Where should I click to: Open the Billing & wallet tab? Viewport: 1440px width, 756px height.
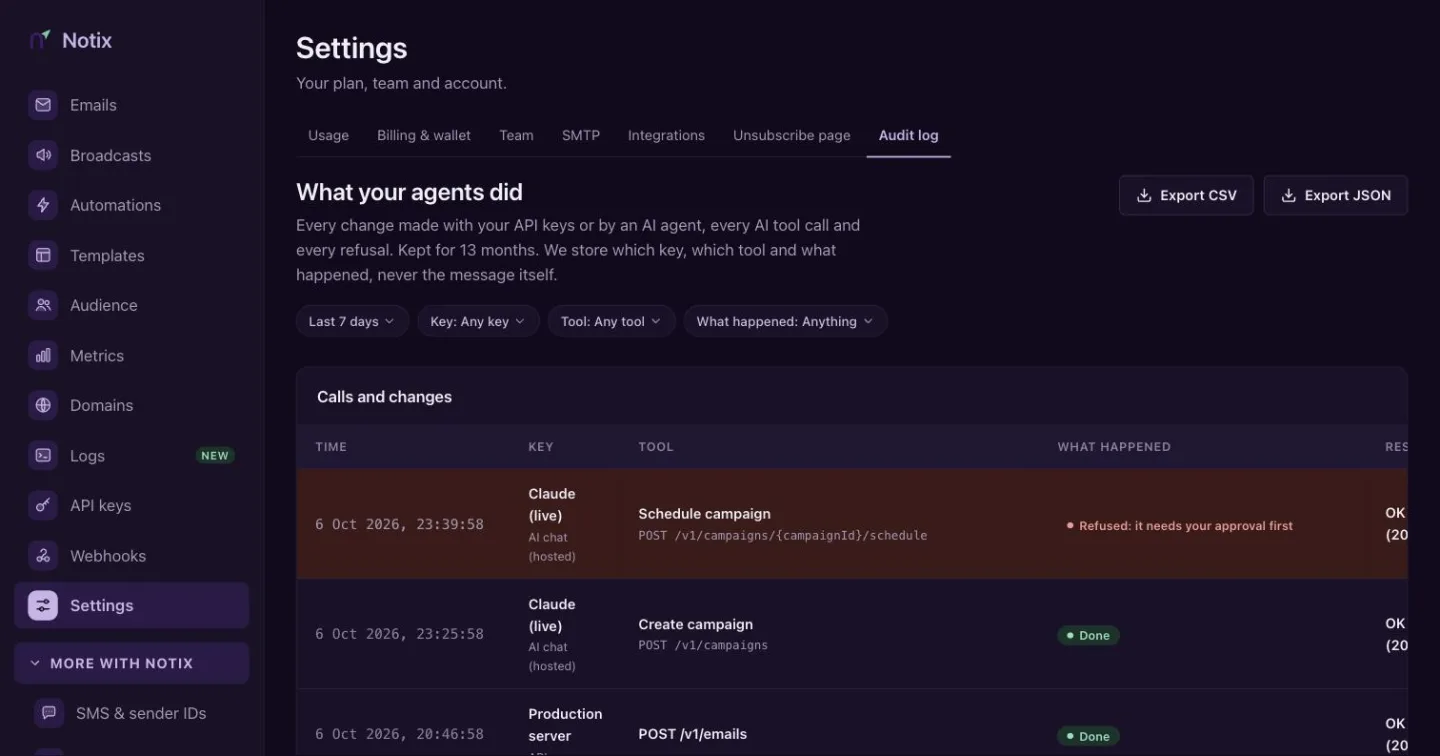(x=424, y=135)
